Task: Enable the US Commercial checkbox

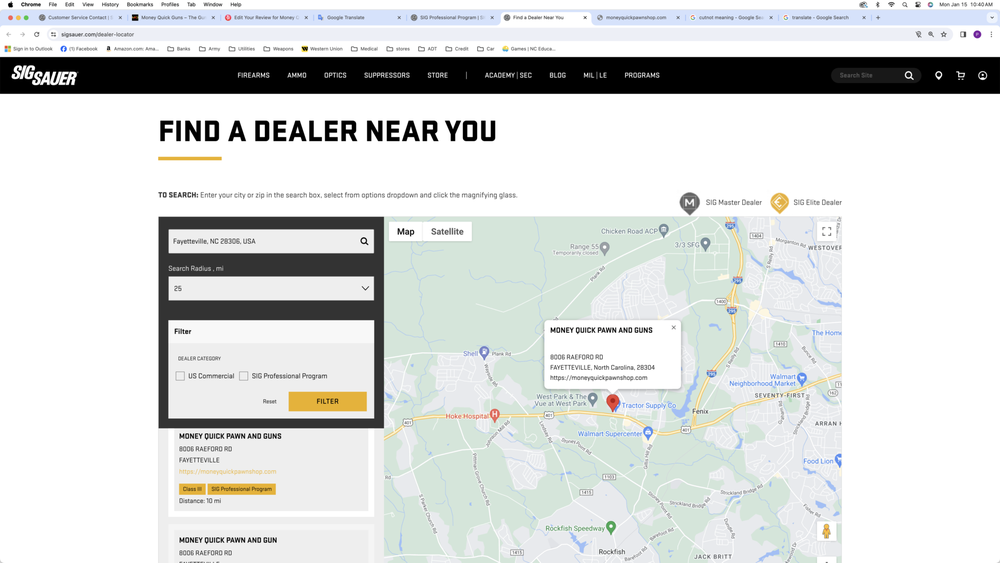Action: pyautogui.click(x=180, y=376)
